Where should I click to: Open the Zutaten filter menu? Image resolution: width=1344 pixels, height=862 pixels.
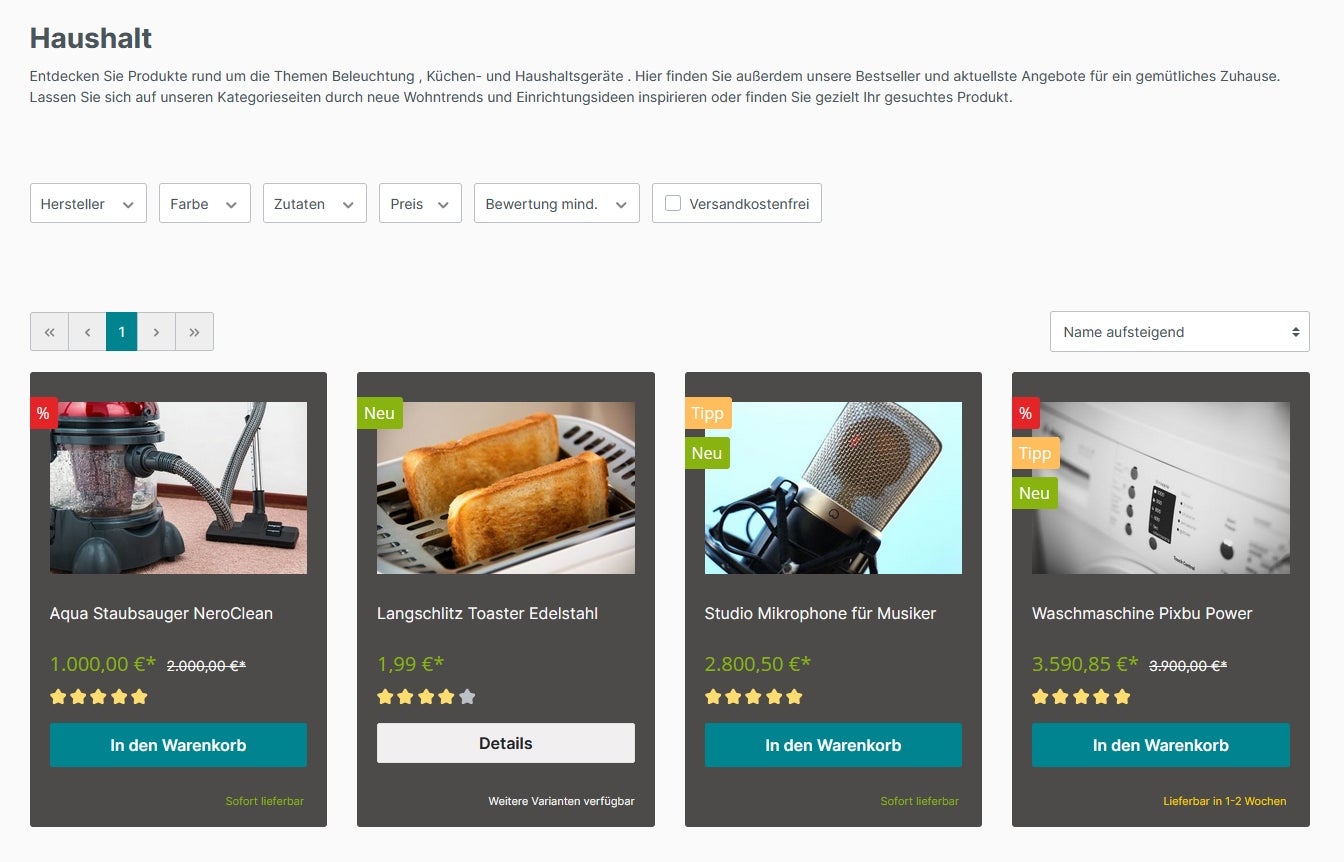pos(314,203)
